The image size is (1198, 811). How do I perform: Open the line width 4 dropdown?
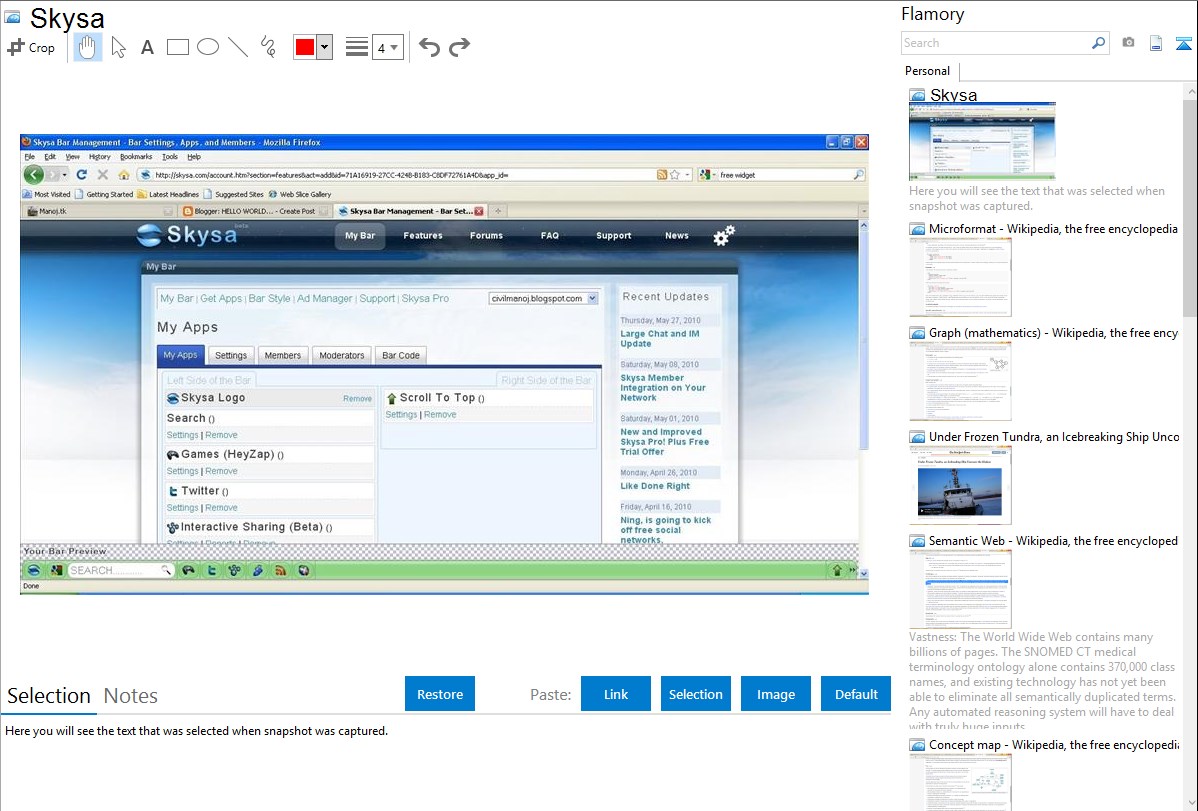click(387, 47)
